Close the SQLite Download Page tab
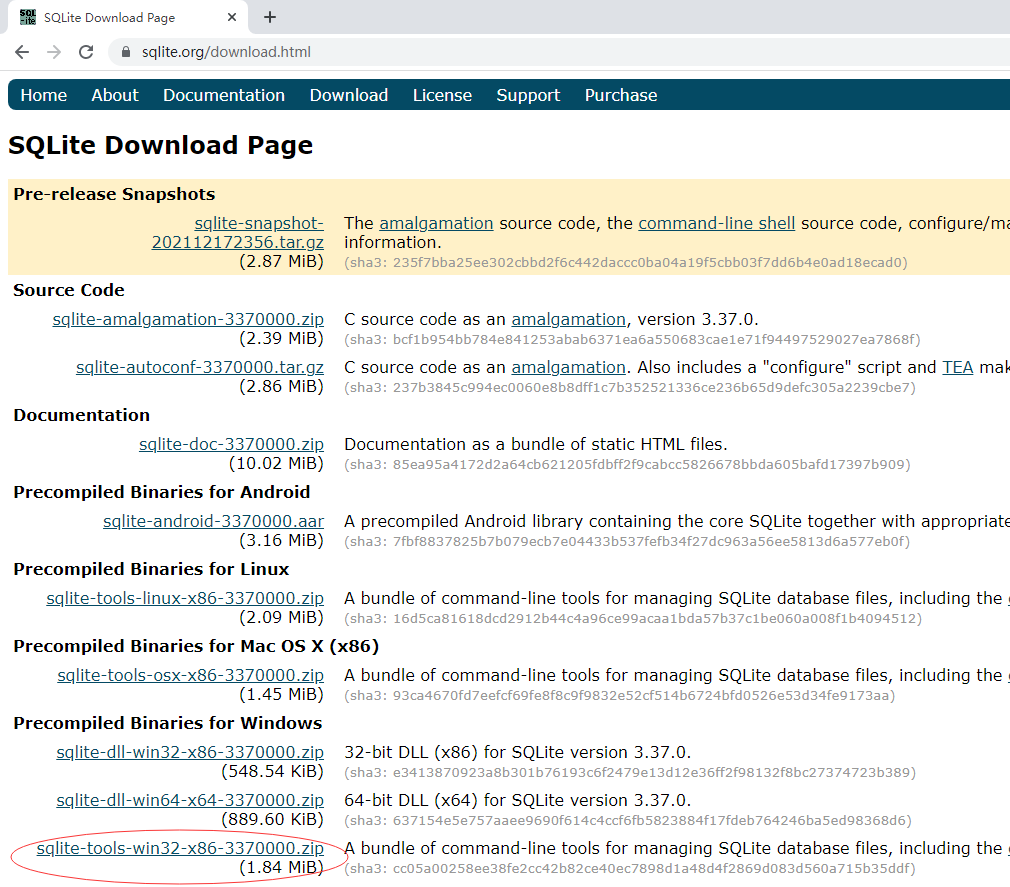The image size is (1010, 887). [232, 17]
